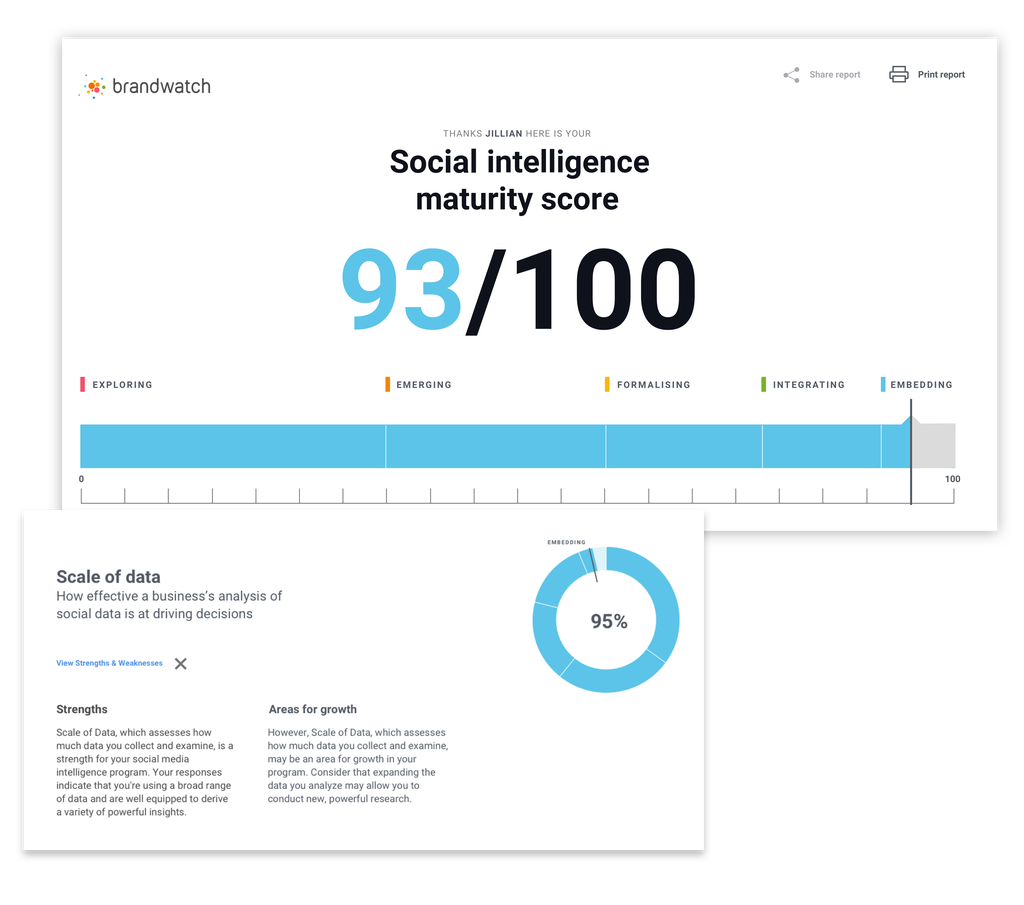This screenshot has width=1024, height=905.
Task: Collapse View Strengths & Weaknesses link
Action: click(109, 663)
